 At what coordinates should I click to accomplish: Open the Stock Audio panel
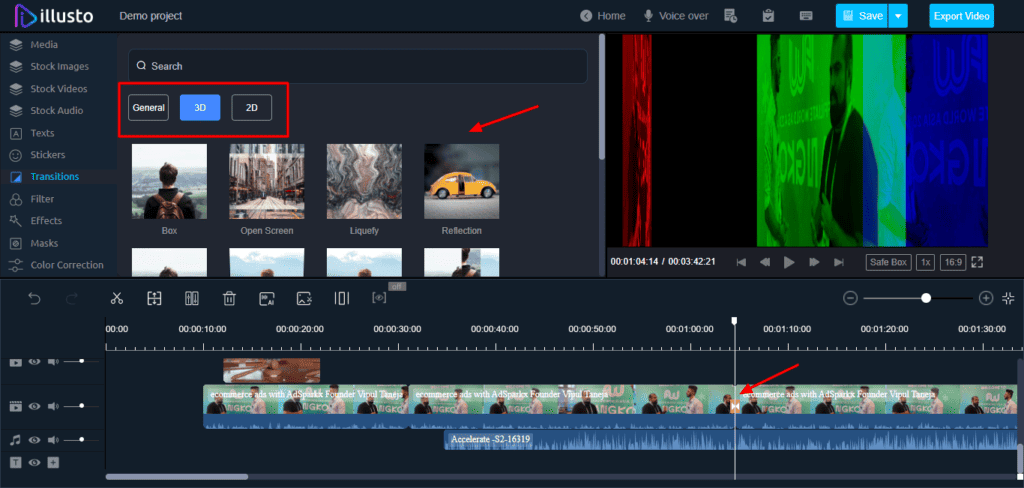[59, 110]
